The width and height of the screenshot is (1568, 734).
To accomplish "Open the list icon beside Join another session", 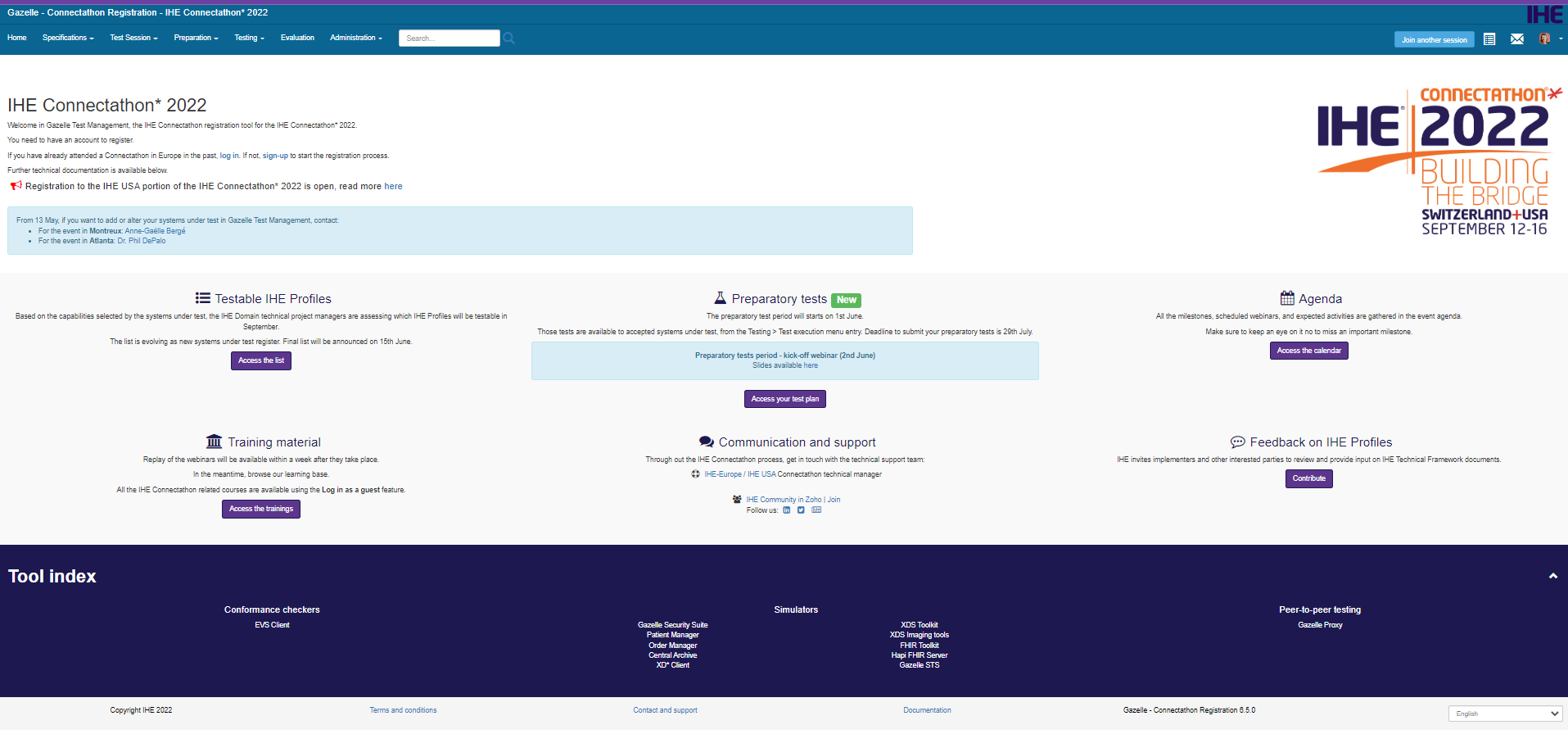I will point(1489,39).
